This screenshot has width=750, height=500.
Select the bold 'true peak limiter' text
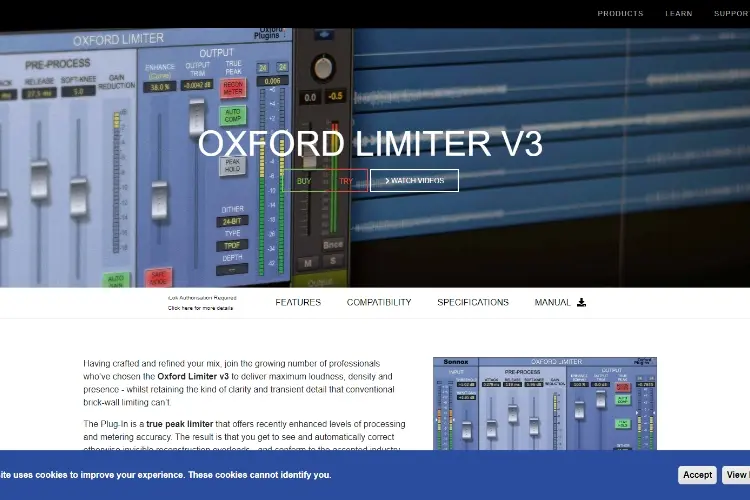pos(179,424)
